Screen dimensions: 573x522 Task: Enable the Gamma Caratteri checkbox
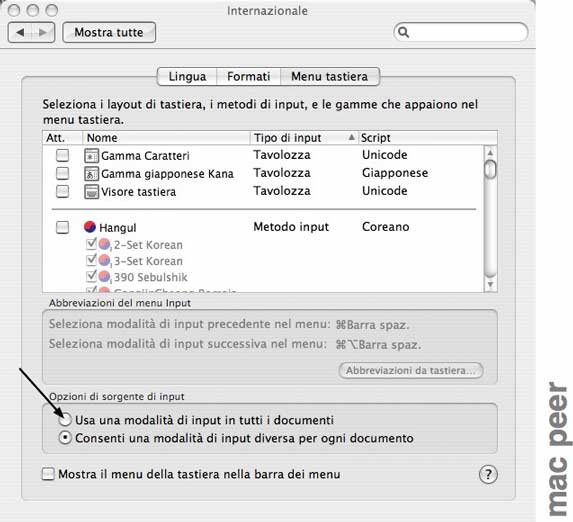[62, 155]
